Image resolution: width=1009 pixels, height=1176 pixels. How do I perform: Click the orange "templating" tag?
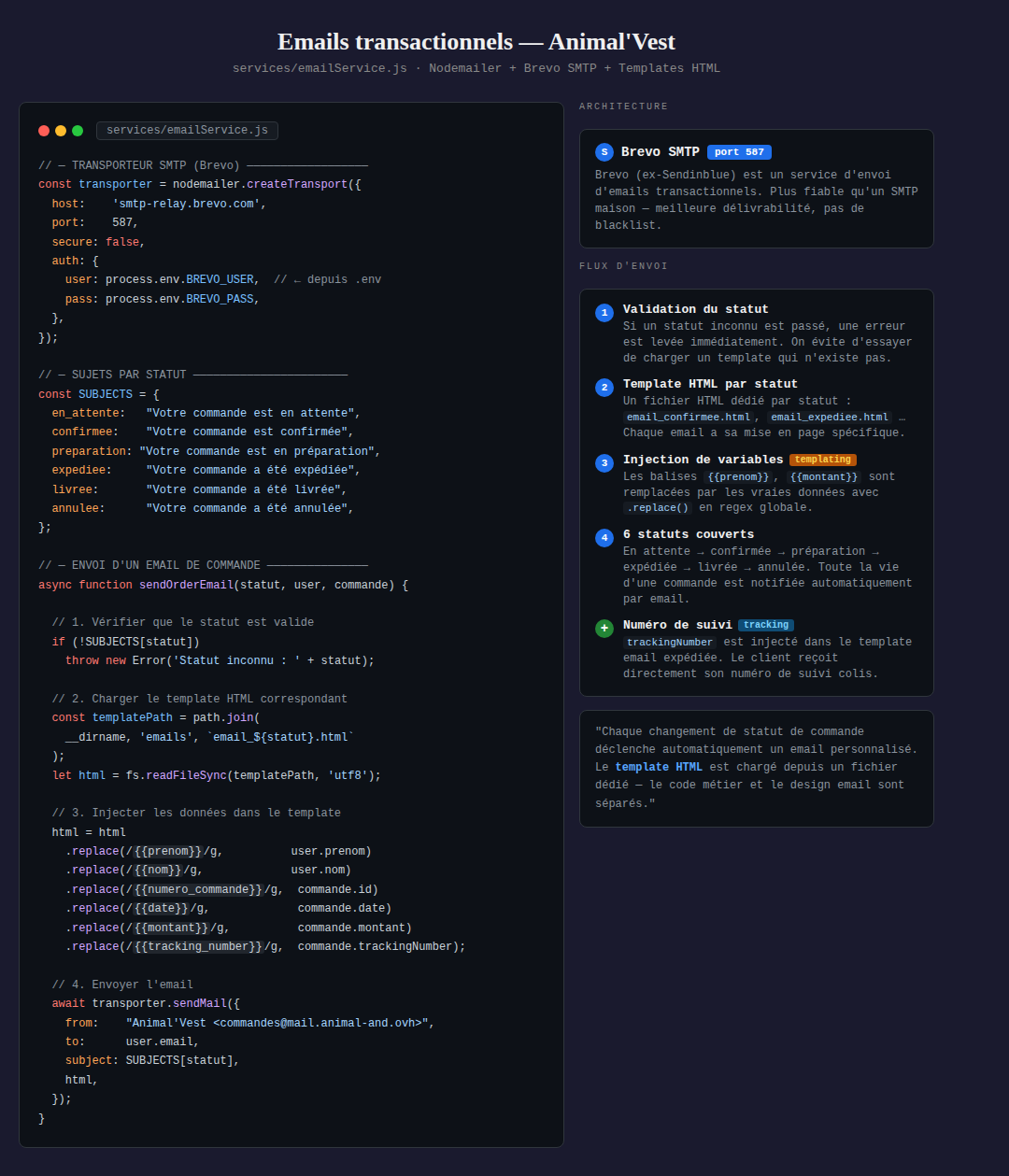(822, 460)
